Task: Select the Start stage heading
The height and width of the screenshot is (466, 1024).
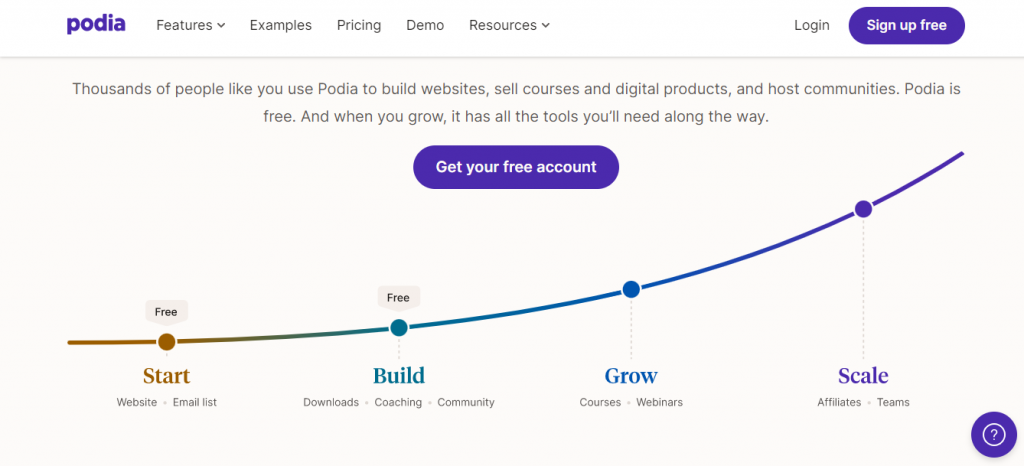Action: click(166, 376)
